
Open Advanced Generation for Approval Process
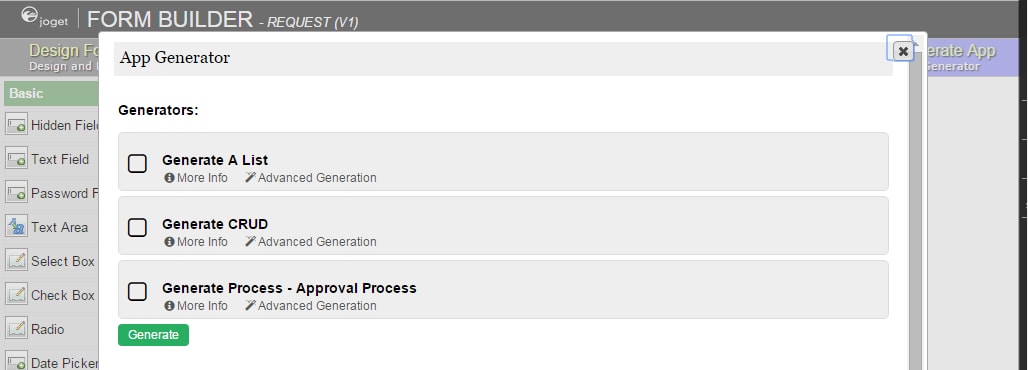point(311,306)
